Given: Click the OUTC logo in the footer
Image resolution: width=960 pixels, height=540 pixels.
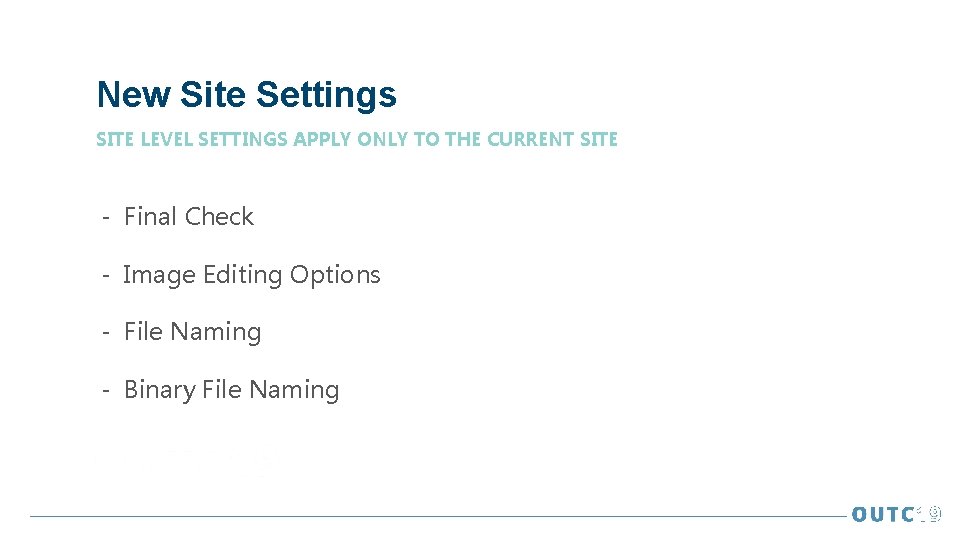Looking at the screenshot, I should (x=883, y=515).
